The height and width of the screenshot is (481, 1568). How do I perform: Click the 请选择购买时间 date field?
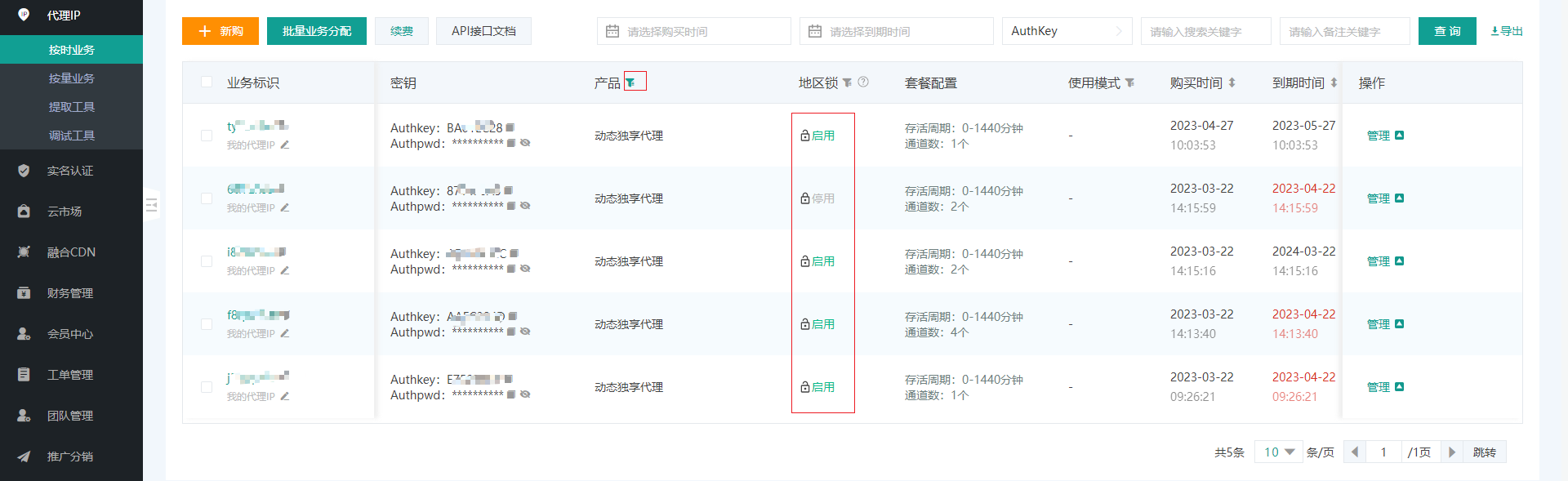pyautogui.click(x=693, y=31)
